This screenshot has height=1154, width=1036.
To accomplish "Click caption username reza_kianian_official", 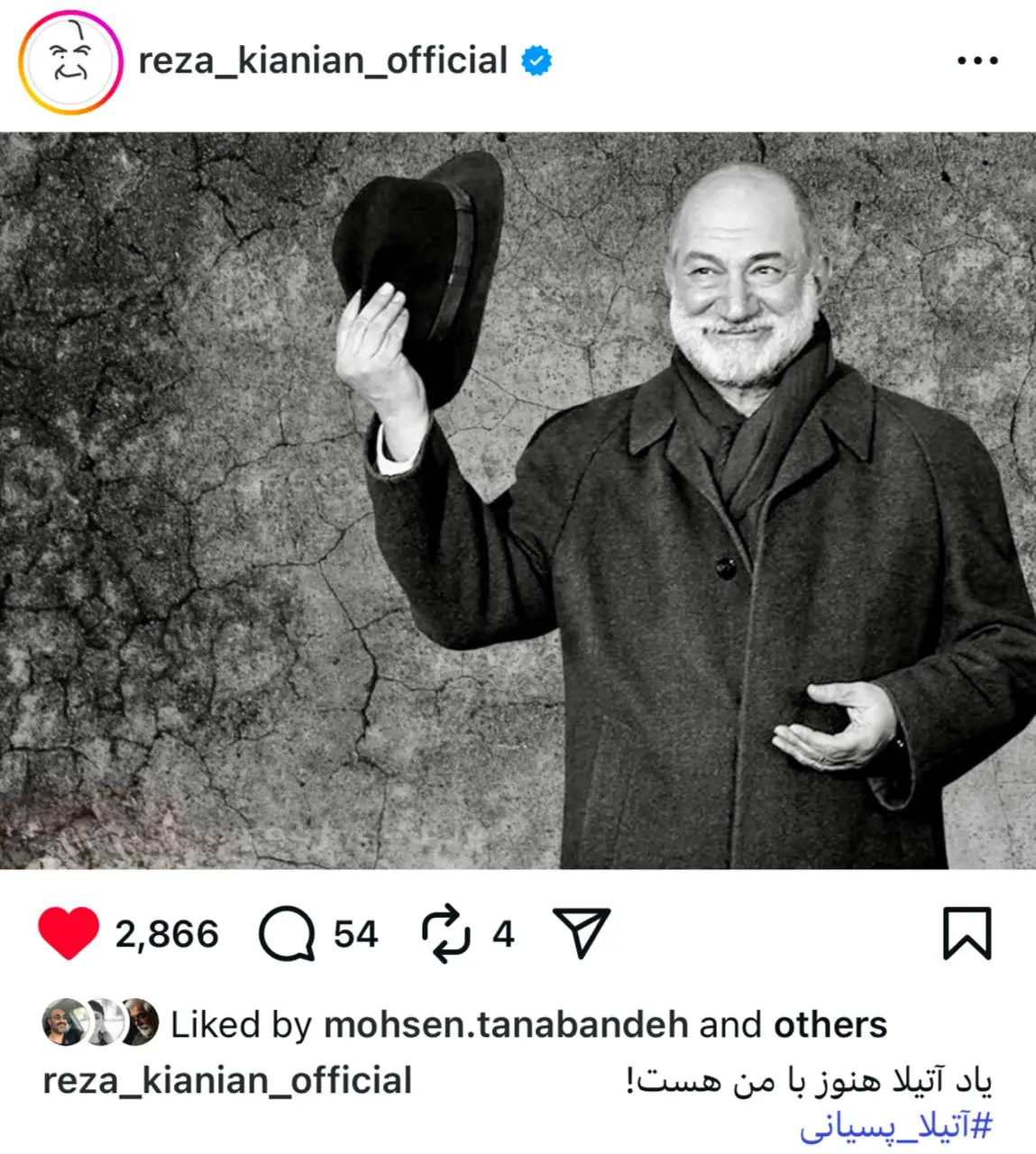I will point(227,1080).
